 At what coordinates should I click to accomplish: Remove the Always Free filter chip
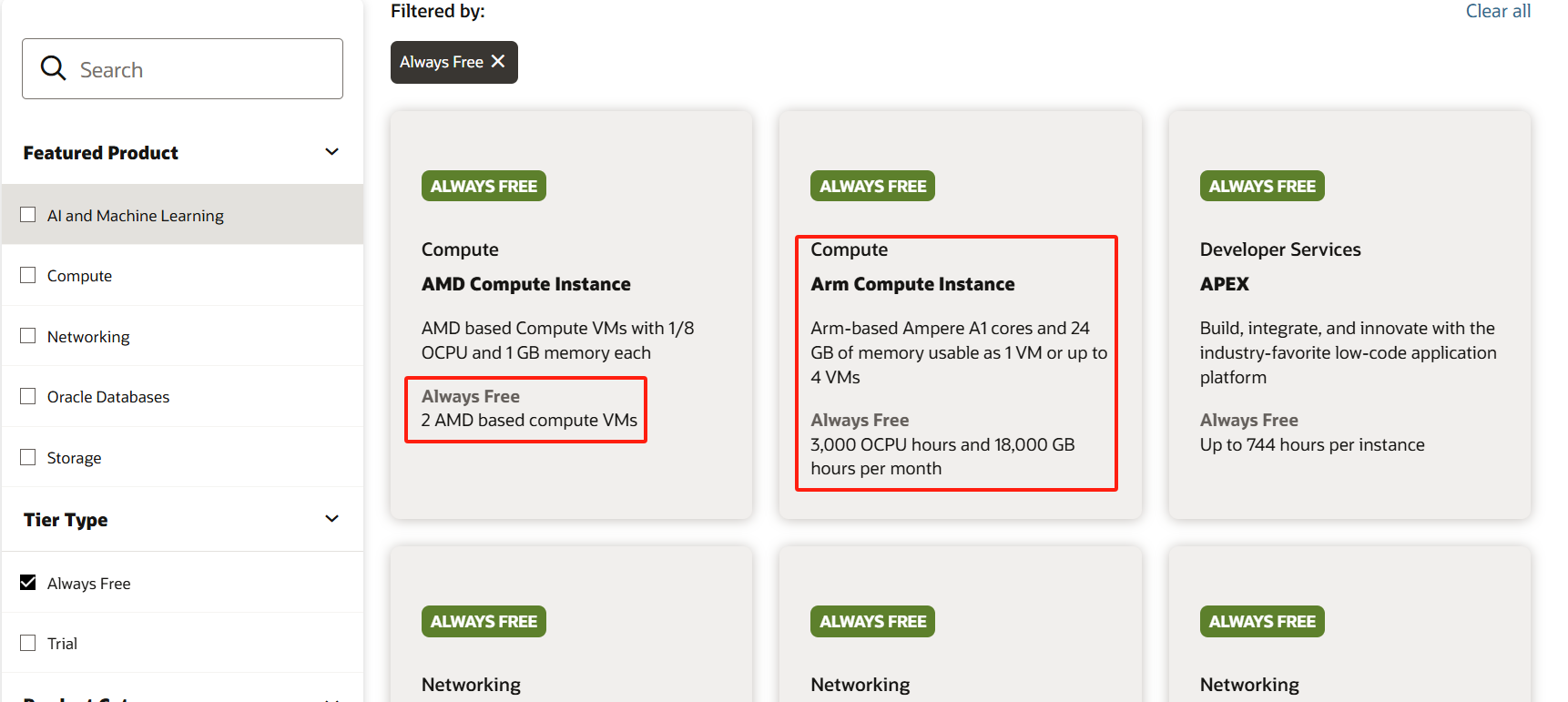pos(498,62)
